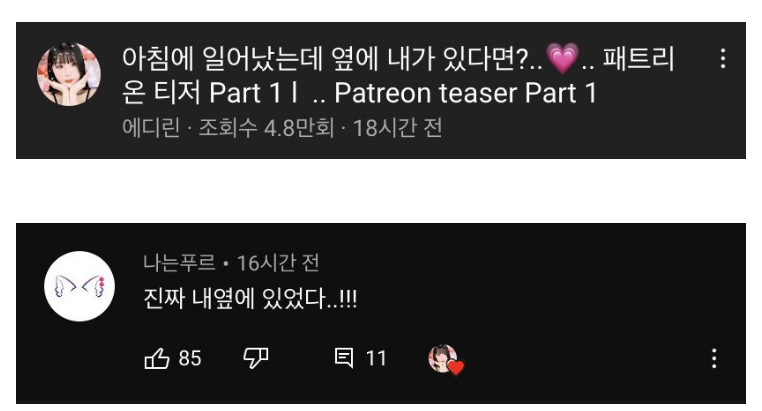762x411 pixels.
Task: Open the video titled 아침에 일어났는데 옆에 내가 있다면
Action: [398, 75]
